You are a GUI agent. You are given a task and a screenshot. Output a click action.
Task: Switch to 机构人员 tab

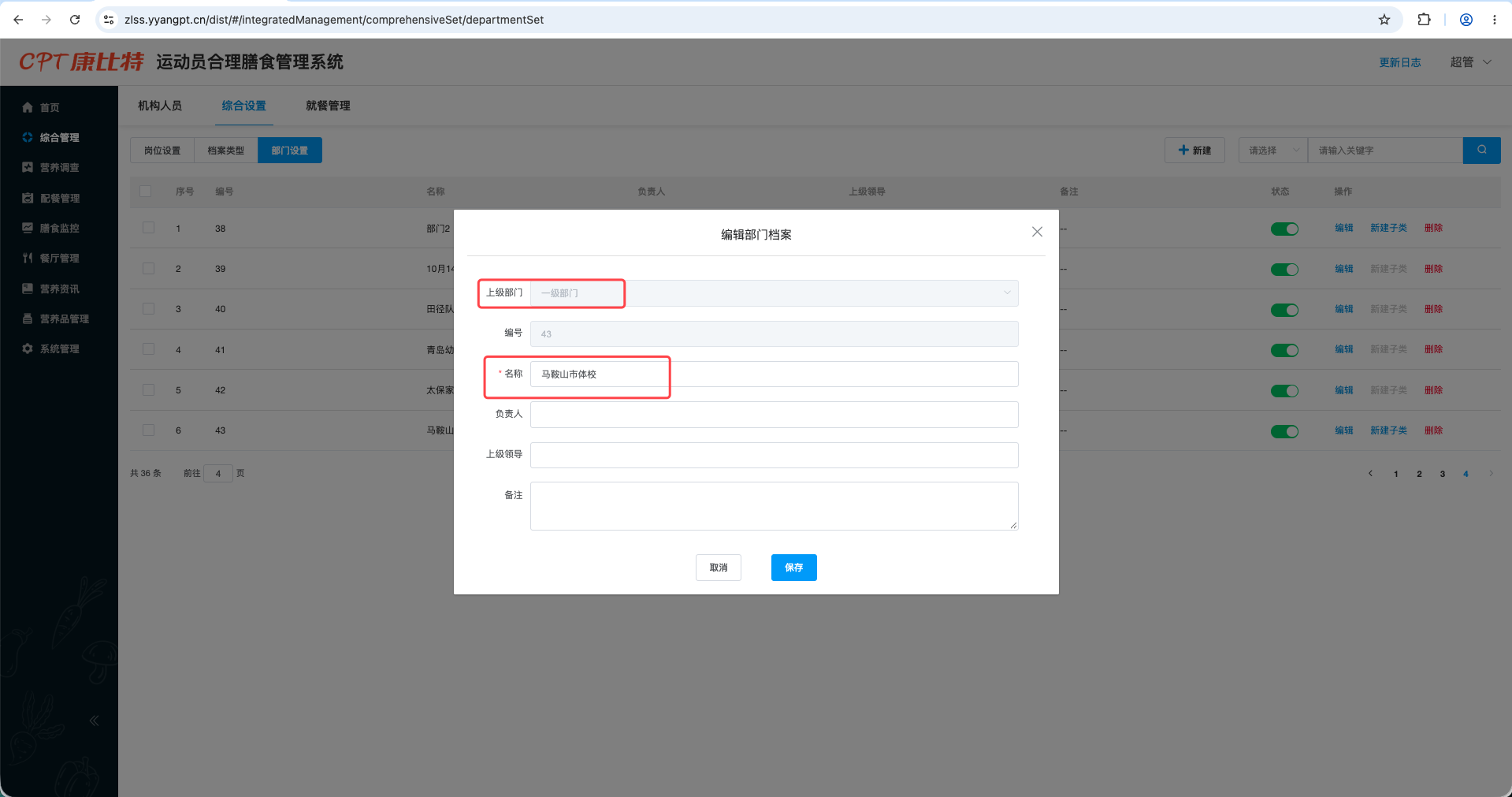pyautogui.click(x=160, y=106)
